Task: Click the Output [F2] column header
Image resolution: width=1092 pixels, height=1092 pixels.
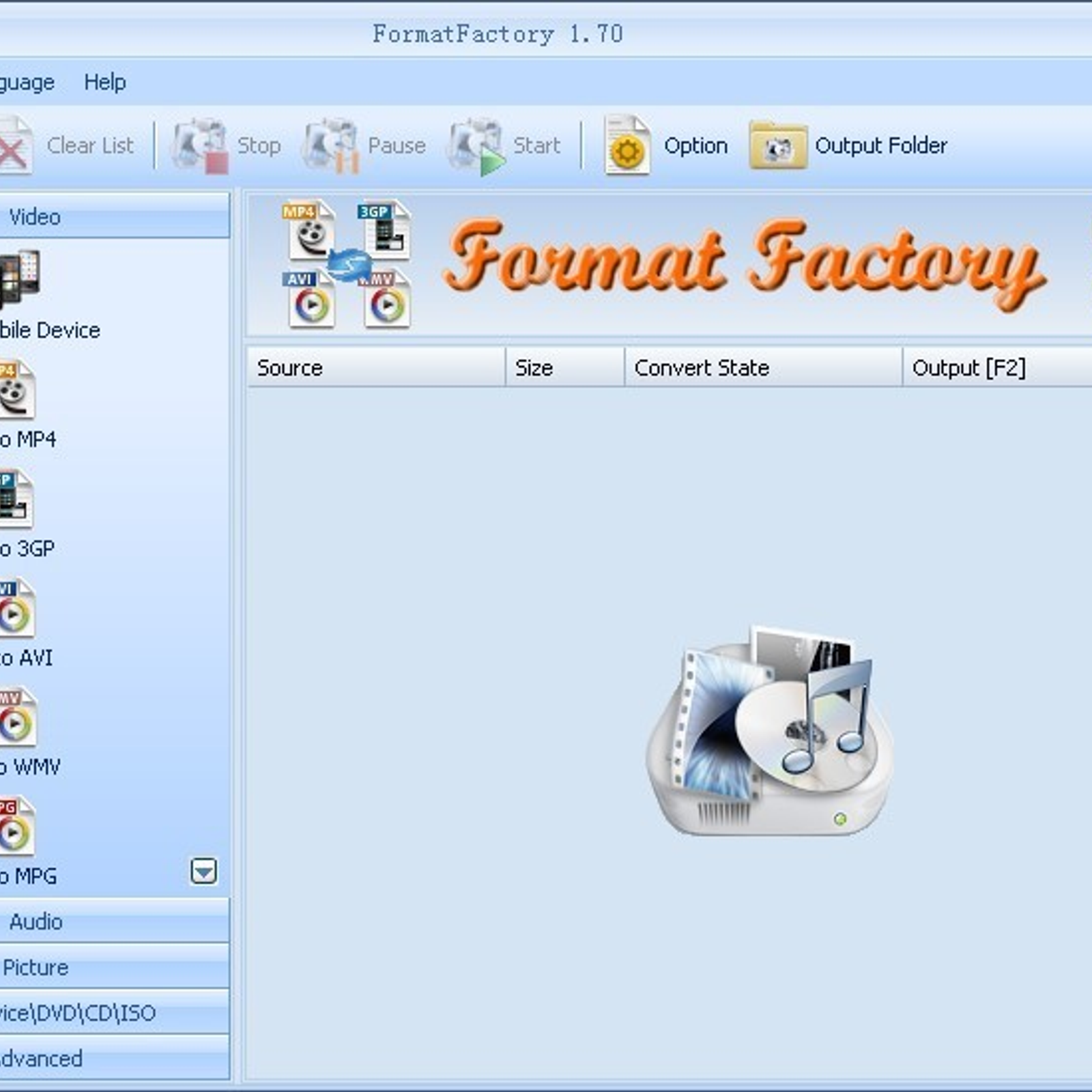Action: (x=998, y=367)
